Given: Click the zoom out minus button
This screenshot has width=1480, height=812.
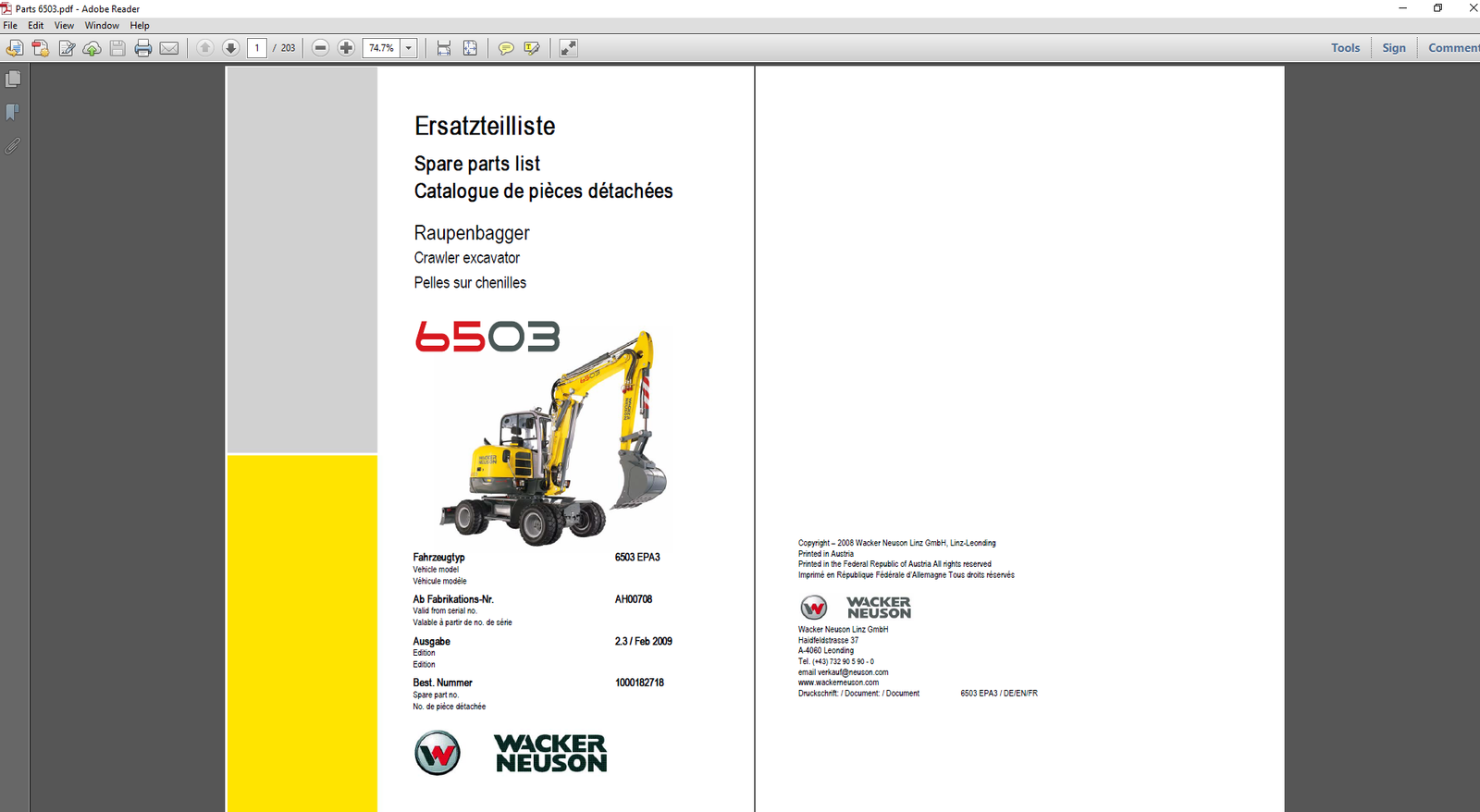Looking at the screenshot, I should pyautogui.click(x=320, y=48).
